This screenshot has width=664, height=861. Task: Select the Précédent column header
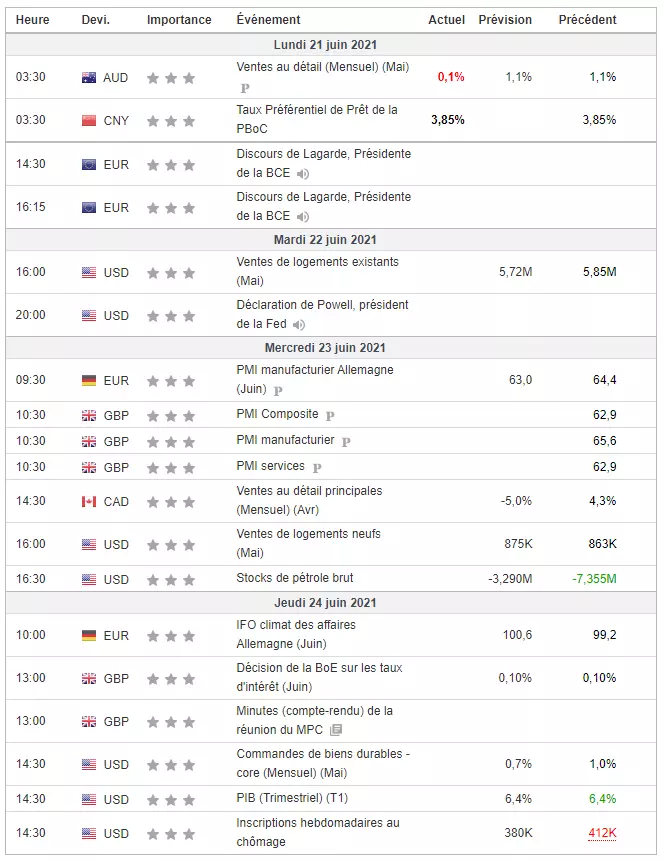pos(588,20)
